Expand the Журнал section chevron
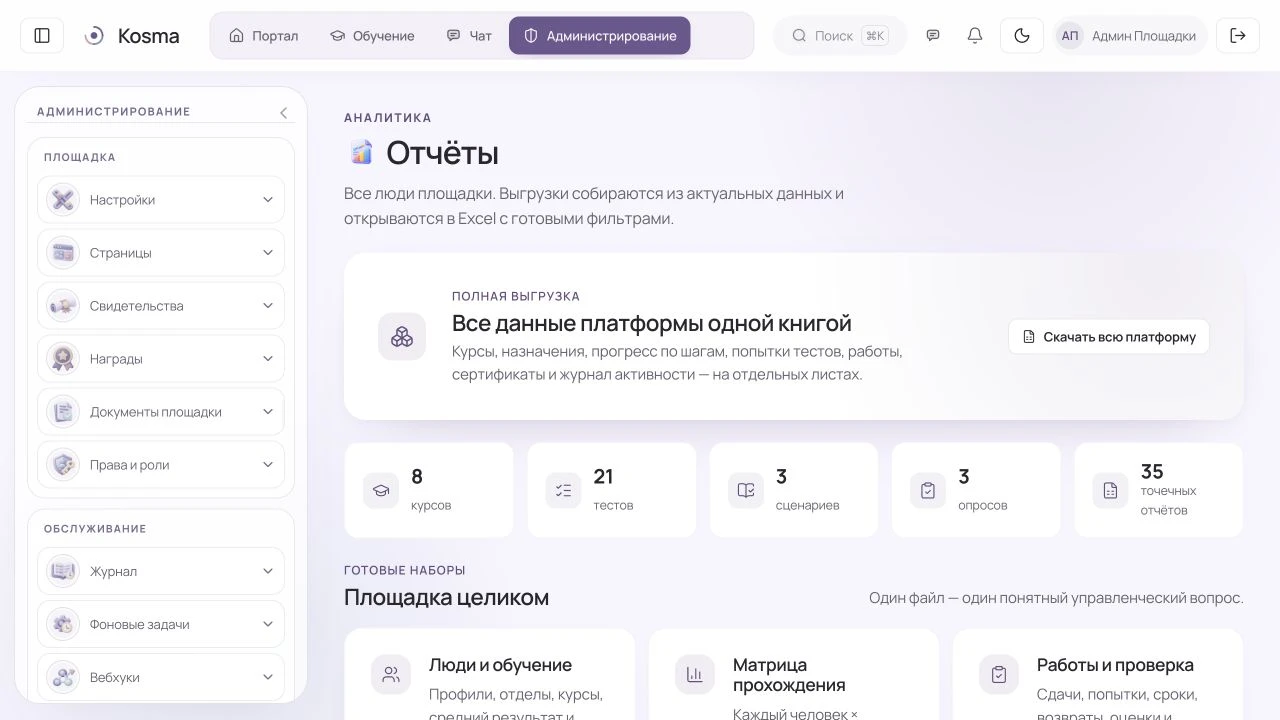Image resolution: width=1280 pixels, height=720 pixels. pos(268,571)
